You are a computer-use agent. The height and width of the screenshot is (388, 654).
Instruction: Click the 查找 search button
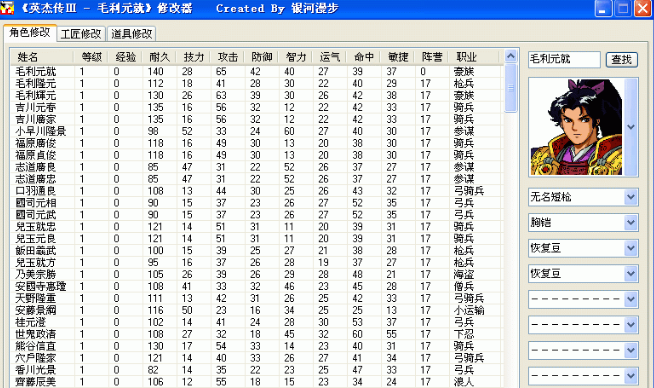click(x=621, y=60)
